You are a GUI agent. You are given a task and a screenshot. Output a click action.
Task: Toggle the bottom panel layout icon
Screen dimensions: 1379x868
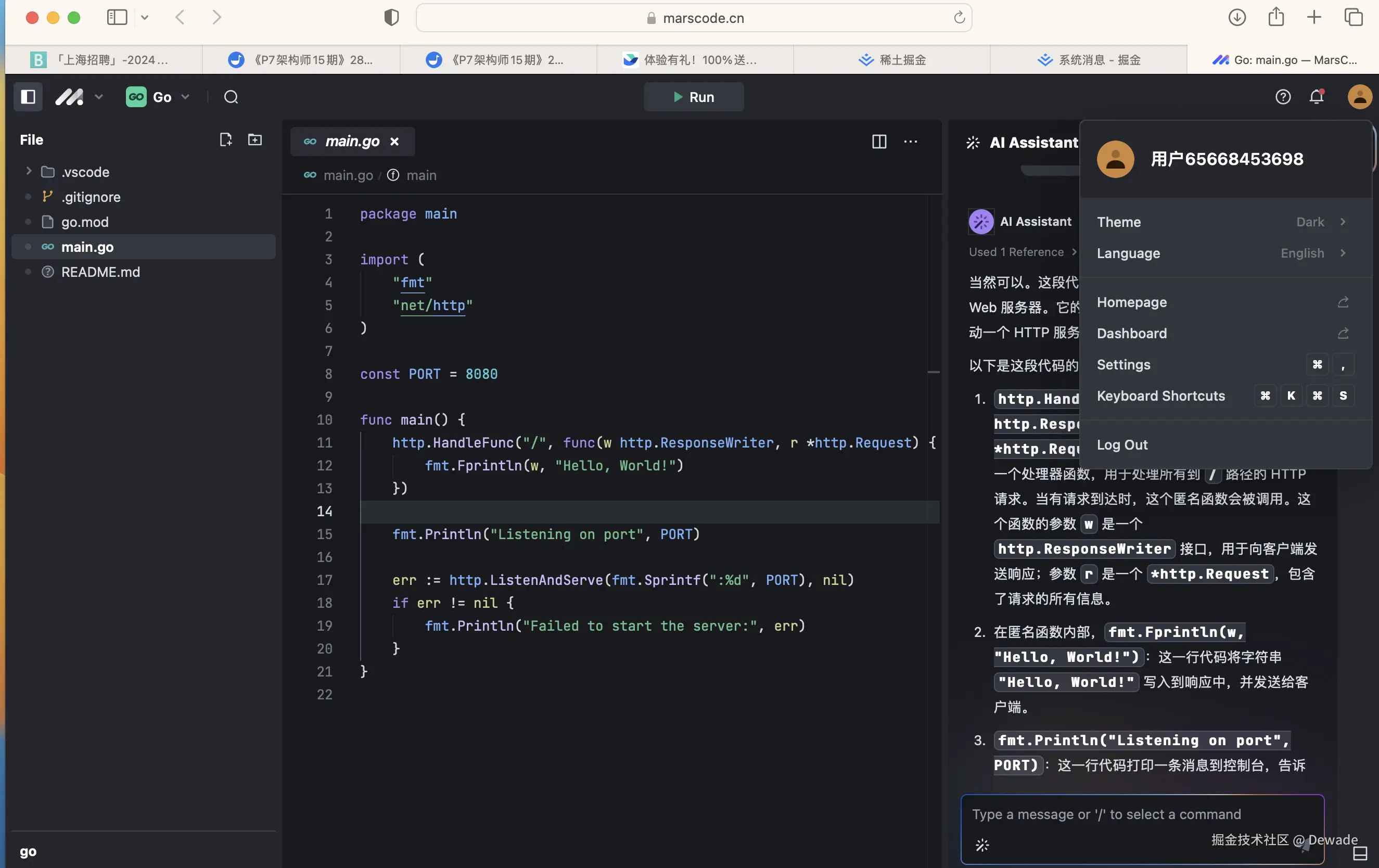point(1360,853)
